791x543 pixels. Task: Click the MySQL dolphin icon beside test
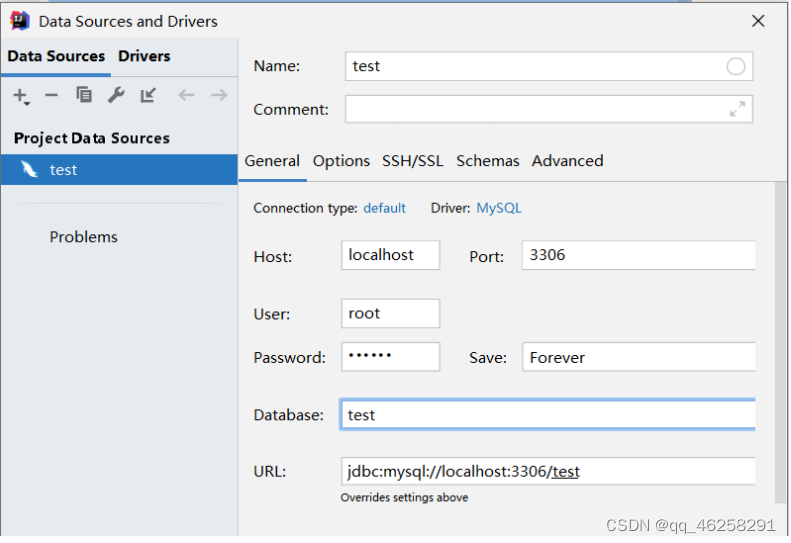pos(29,170)
